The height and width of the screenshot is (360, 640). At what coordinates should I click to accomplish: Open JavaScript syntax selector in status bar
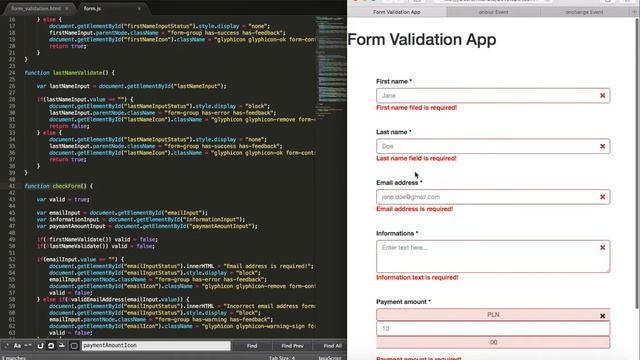pyautogui.click(x=330, y=358)
